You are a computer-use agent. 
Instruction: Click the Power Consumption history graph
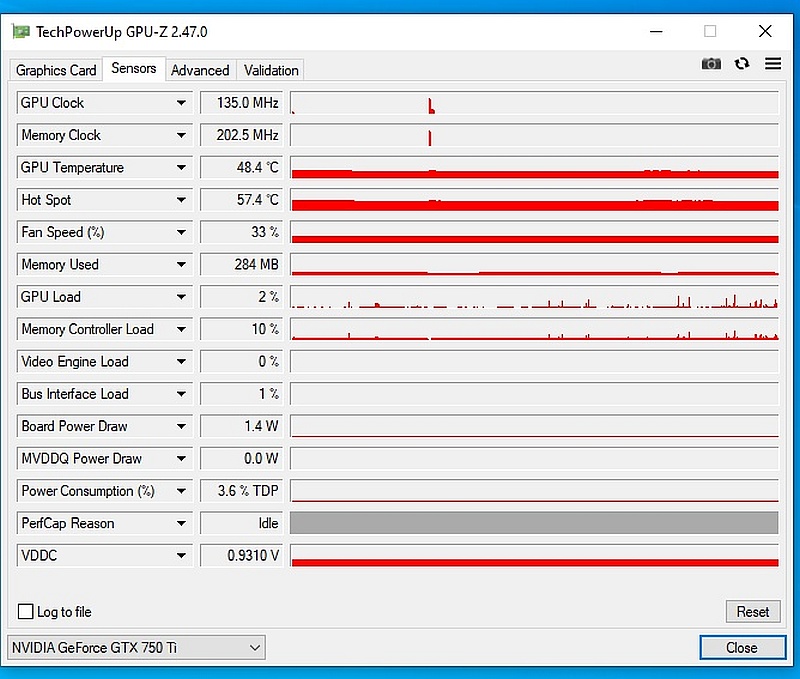[534, 491]
